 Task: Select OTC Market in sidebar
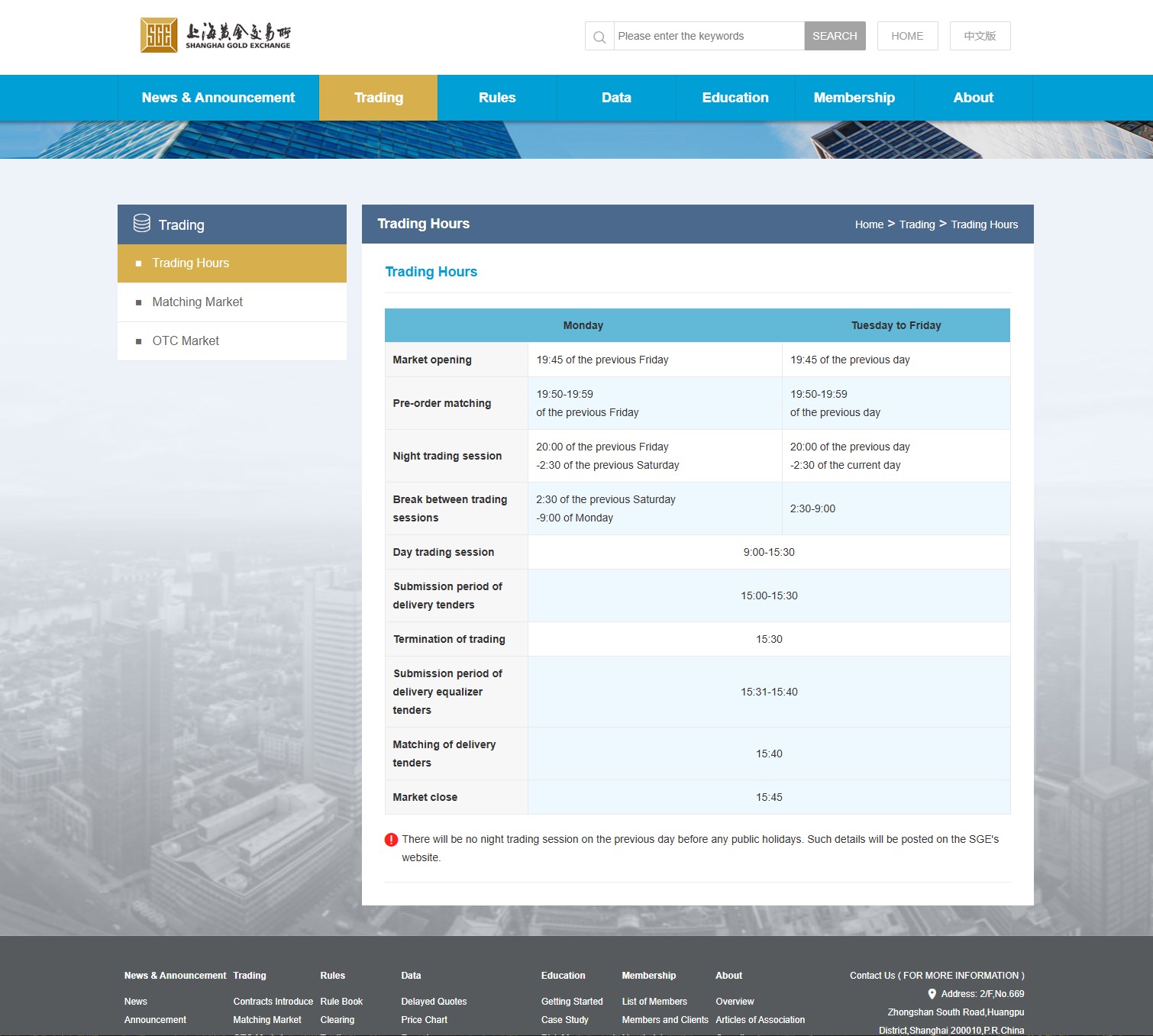coord(232,341)
